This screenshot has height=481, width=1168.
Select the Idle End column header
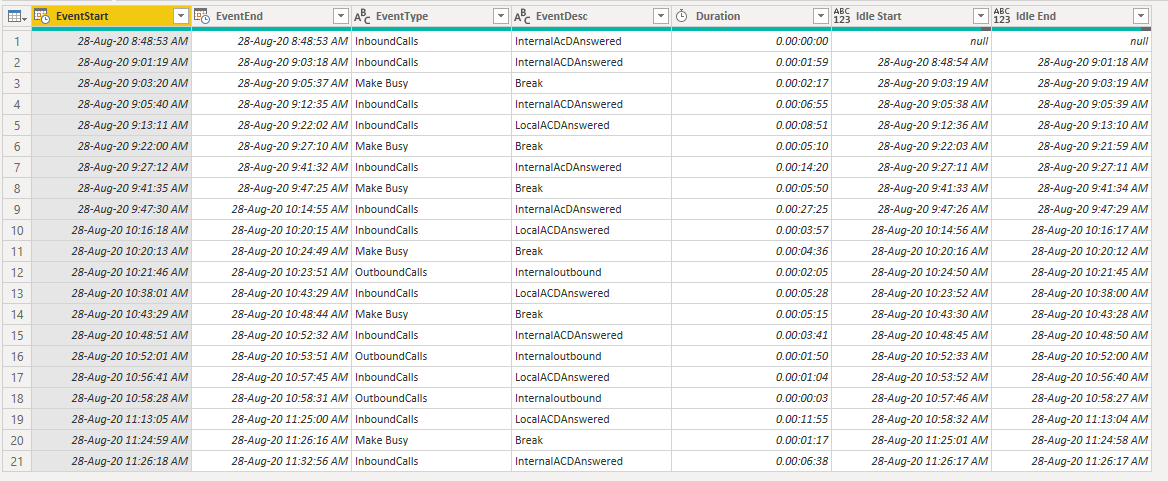coord(1071,16)
